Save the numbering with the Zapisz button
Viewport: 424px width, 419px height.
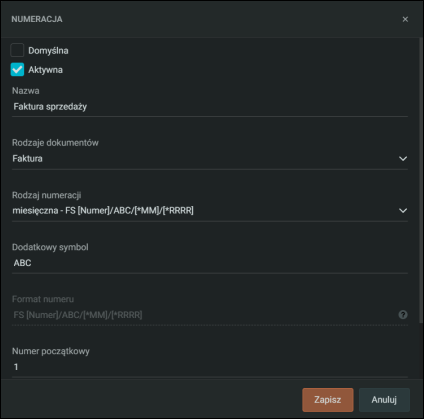328,400
